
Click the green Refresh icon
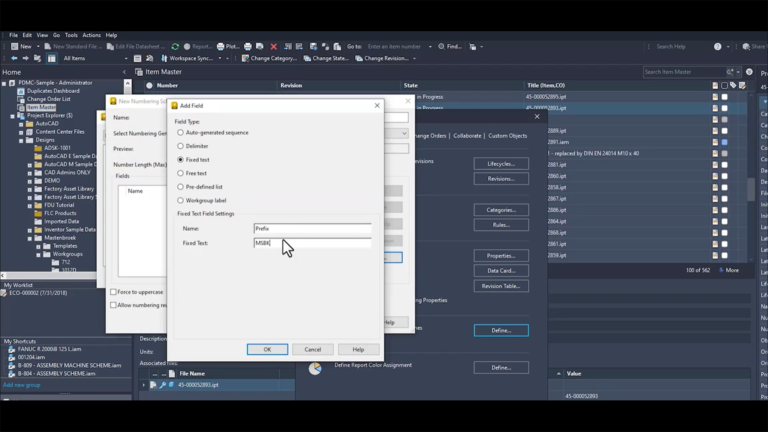tap(175, 47)
